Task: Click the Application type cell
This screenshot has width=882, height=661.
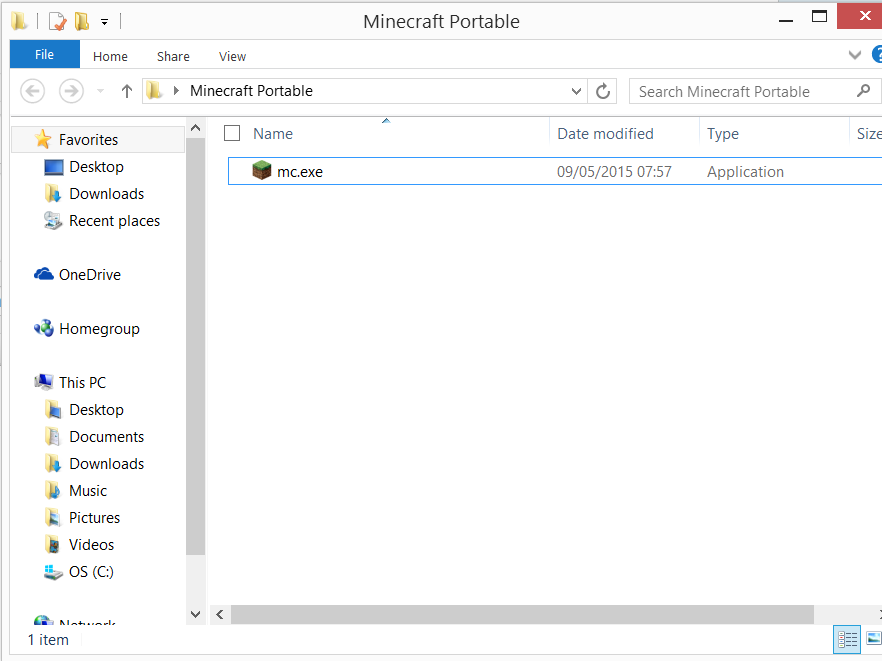Action: 745,172
